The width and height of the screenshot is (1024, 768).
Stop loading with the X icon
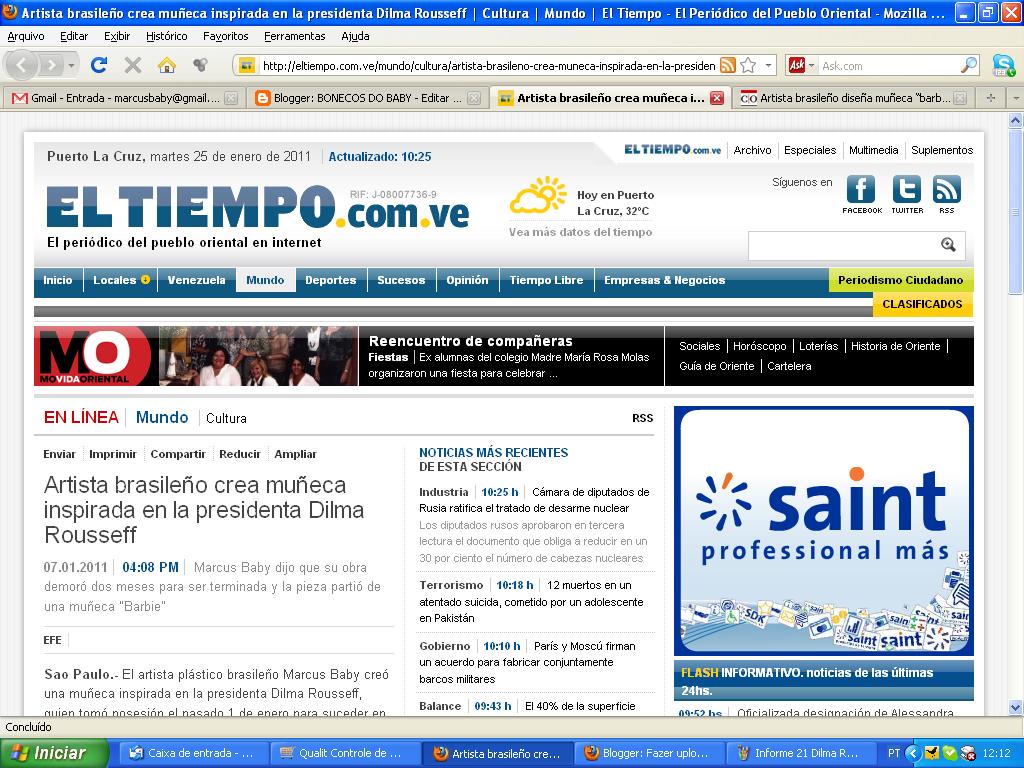[x=133, y=65]
